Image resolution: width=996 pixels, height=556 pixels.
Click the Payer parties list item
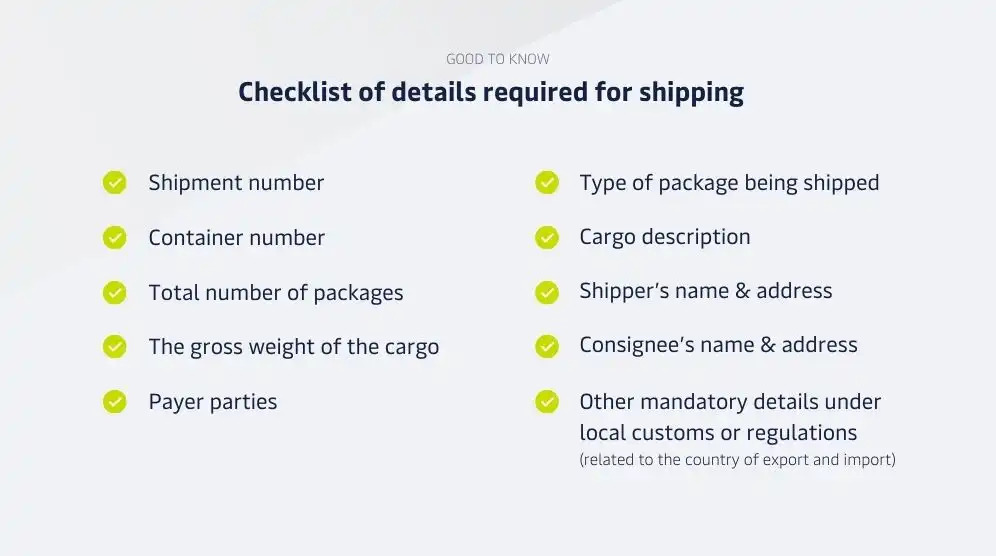213,402
